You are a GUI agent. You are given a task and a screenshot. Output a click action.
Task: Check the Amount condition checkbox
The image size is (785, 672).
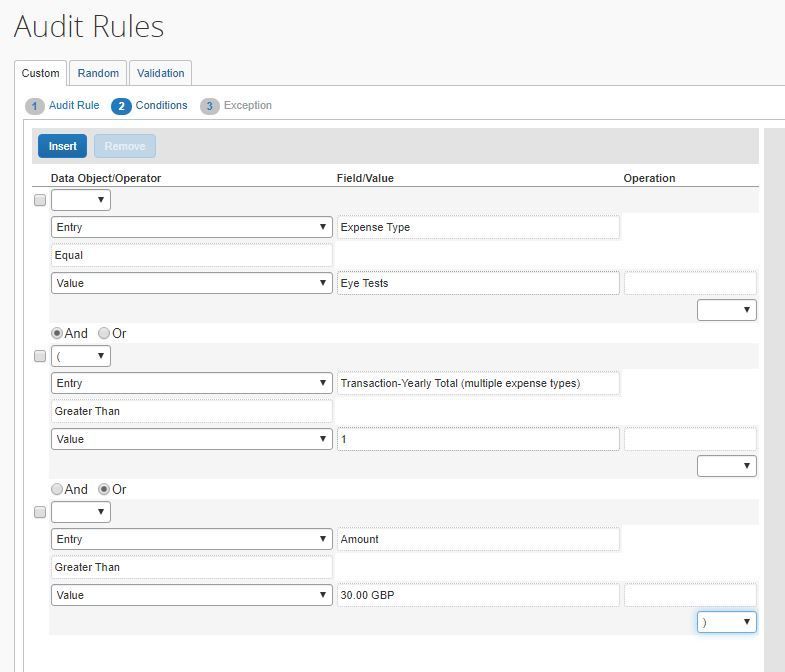coord(40,512)
